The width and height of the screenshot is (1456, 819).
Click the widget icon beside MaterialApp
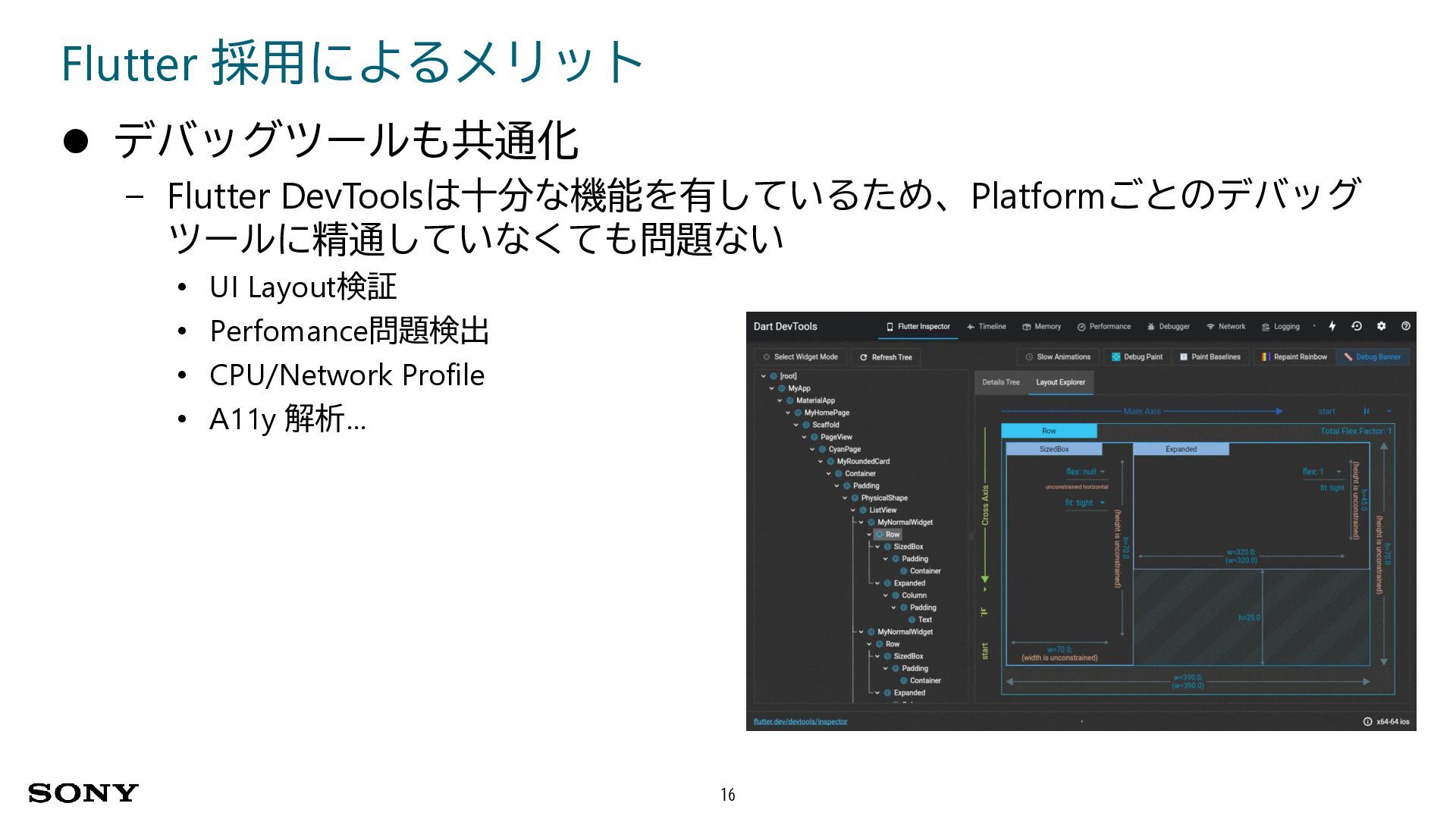789,400
